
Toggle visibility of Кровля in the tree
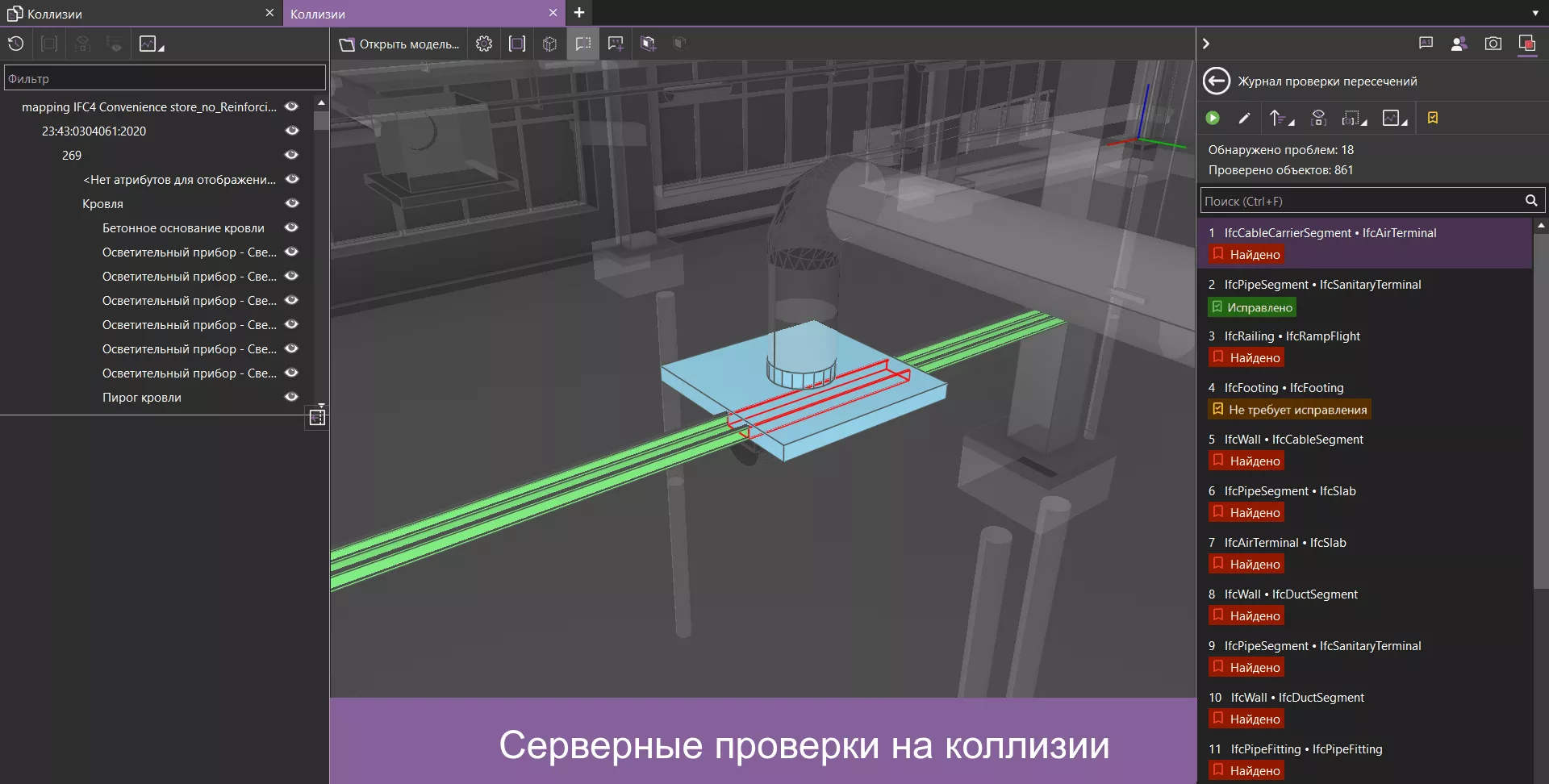click(x=291, y=203)
